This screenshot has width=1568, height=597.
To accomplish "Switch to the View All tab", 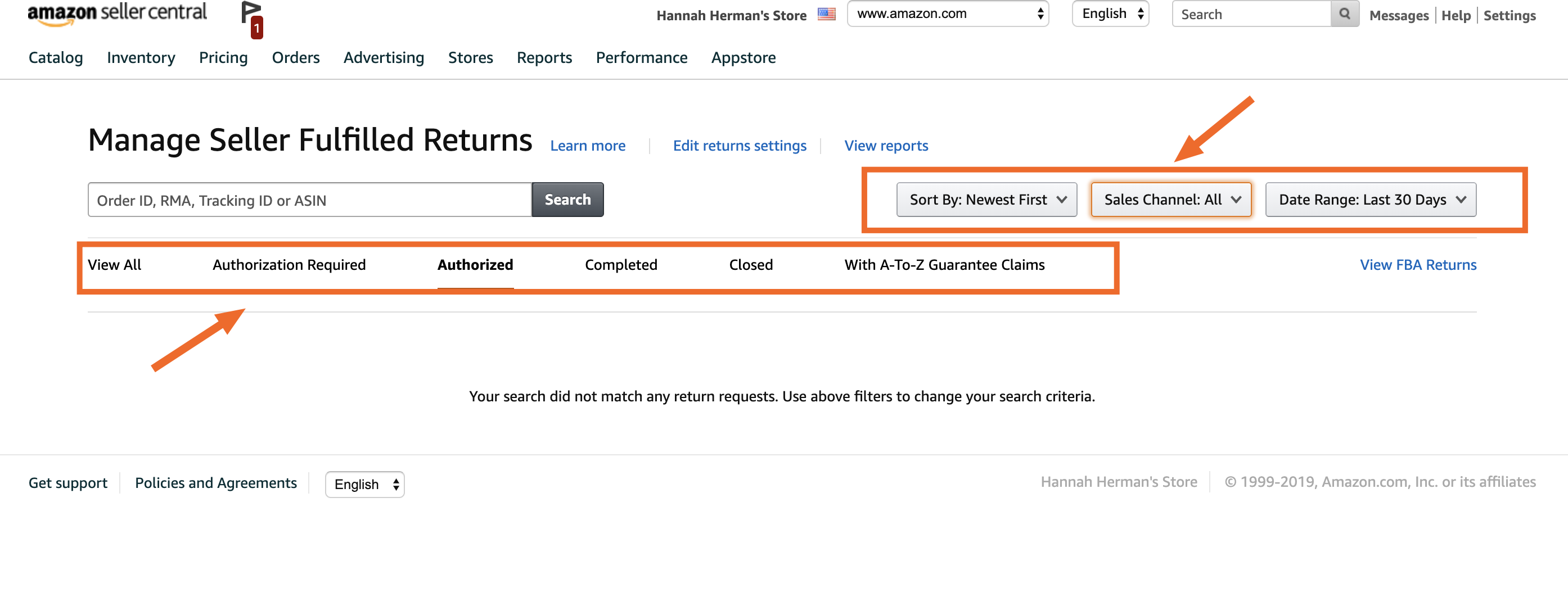I will pyautogui.click(x=114, y=265).
